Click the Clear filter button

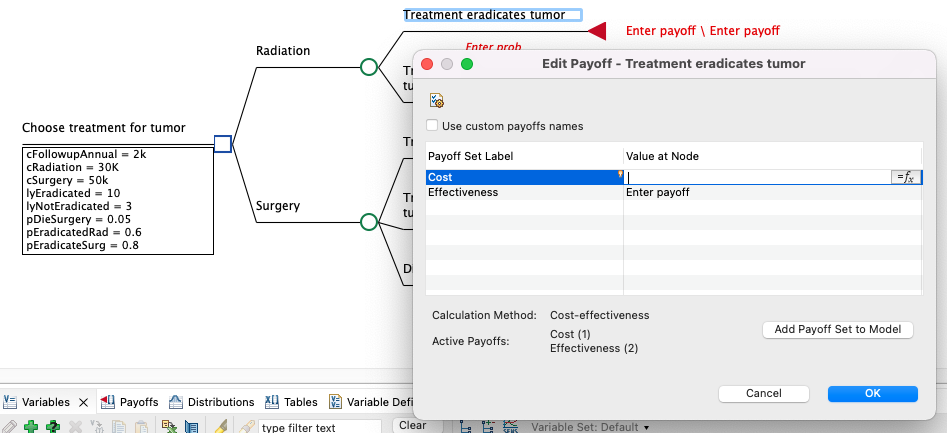click(412, 426)
